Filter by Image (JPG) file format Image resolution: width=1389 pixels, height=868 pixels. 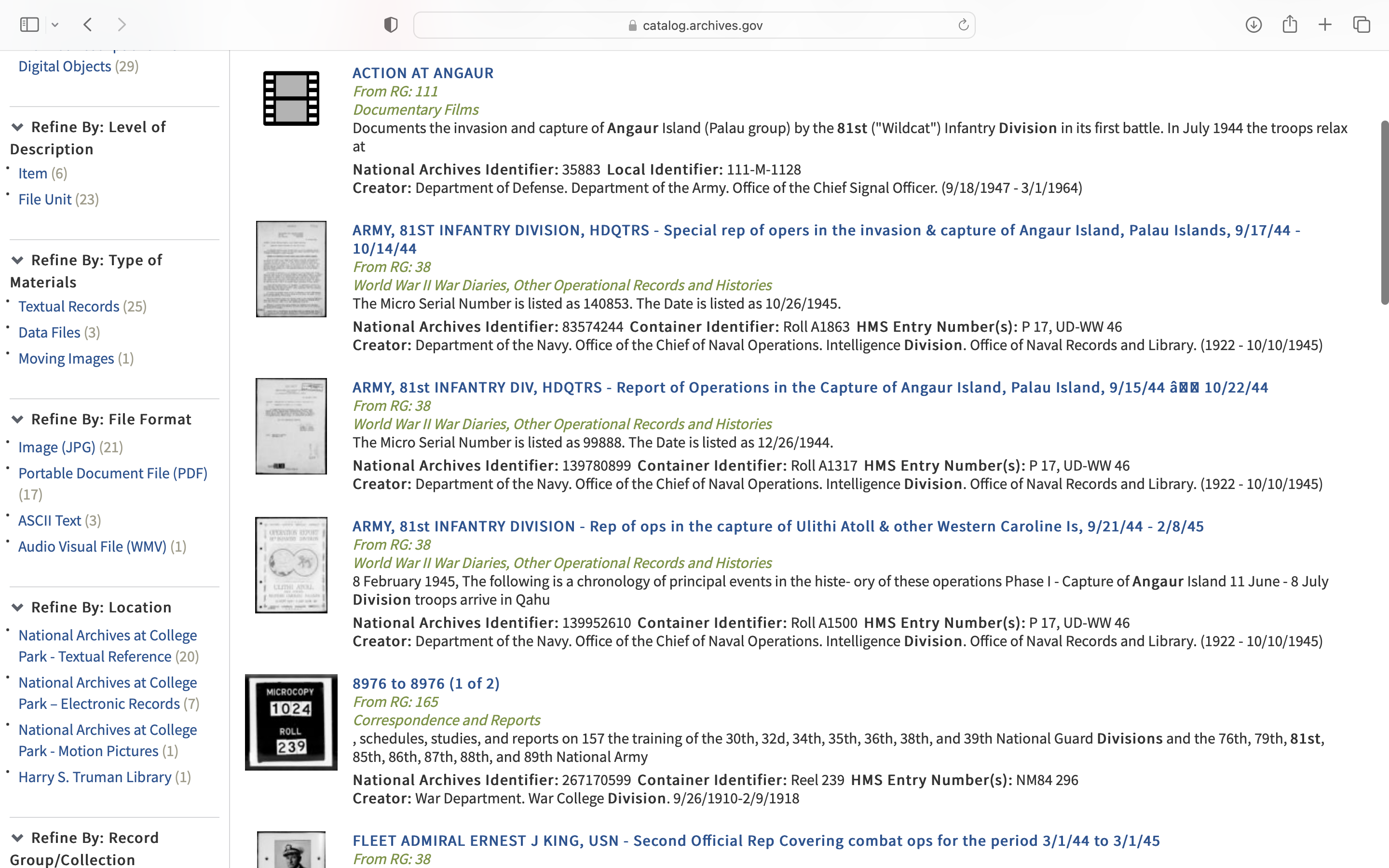57,447
